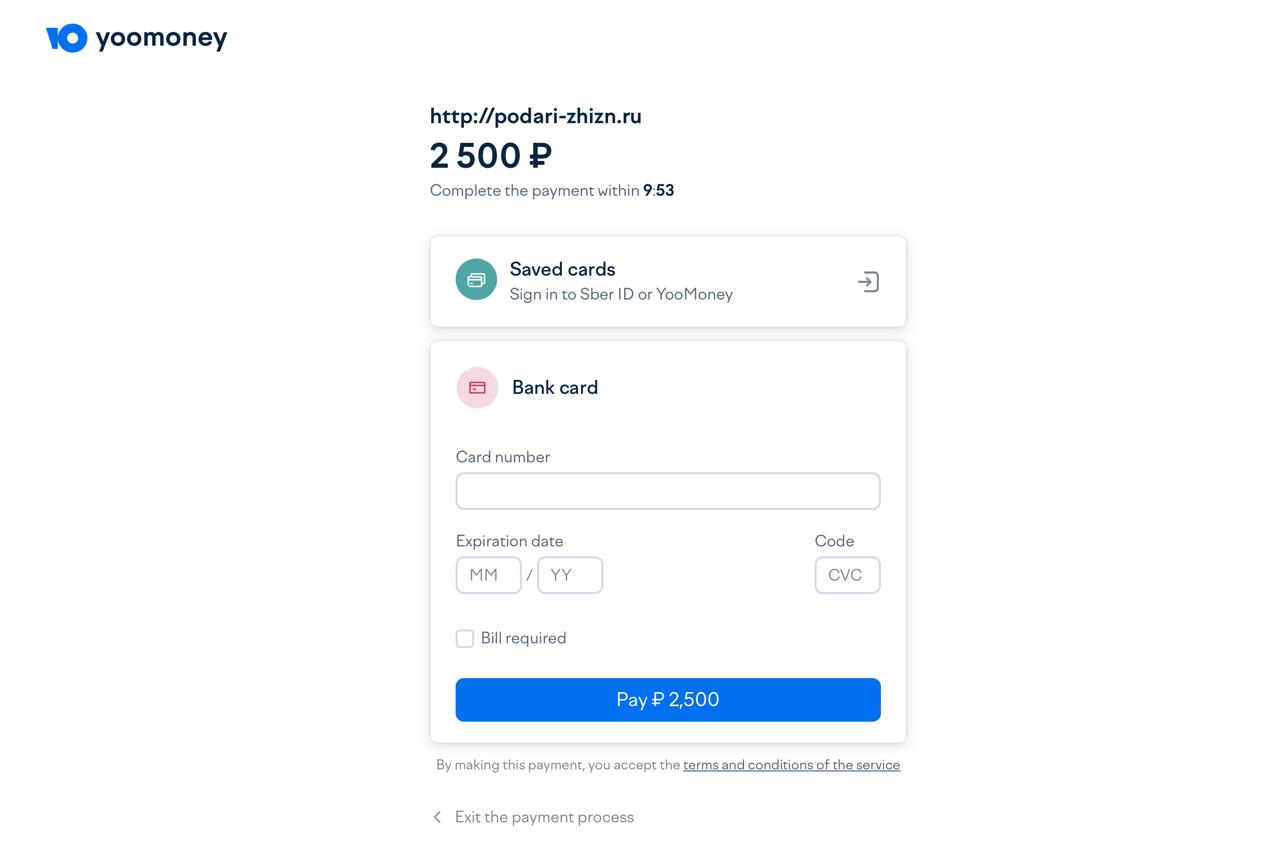The width and height of the screenshot is (1280, 849).
Task: Click the pink Bank card icon
Action: pyautogui.click(x=477, y=388)
